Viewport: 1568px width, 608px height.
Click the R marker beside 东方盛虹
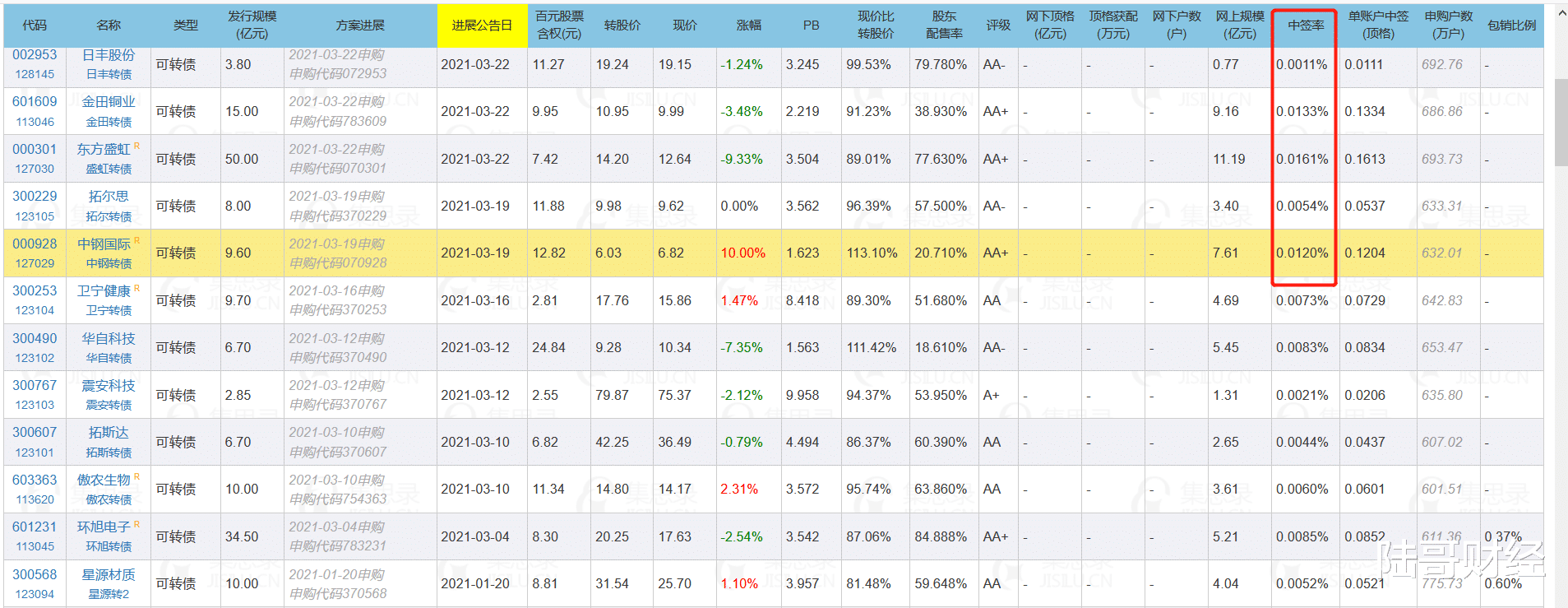(136, 146)
